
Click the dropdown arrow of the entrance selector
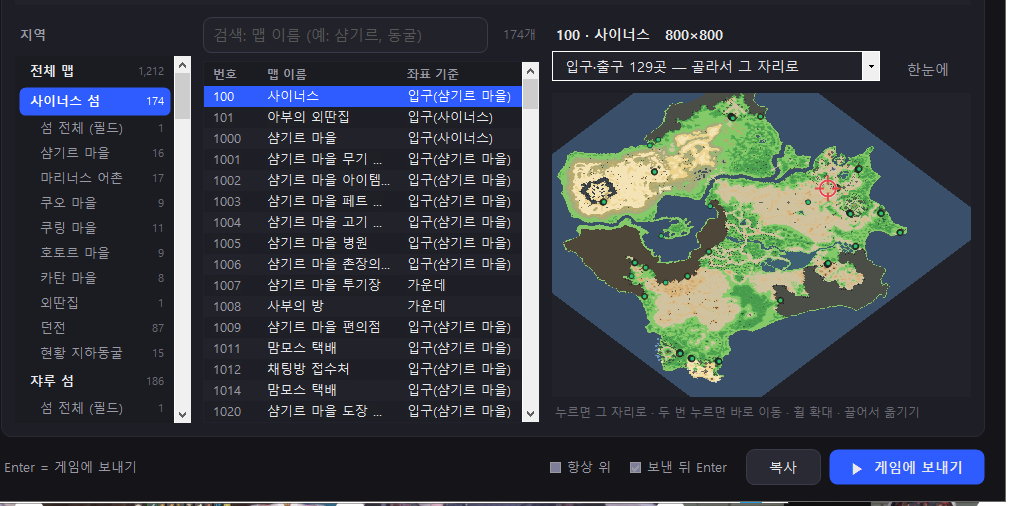coord(871,66)
